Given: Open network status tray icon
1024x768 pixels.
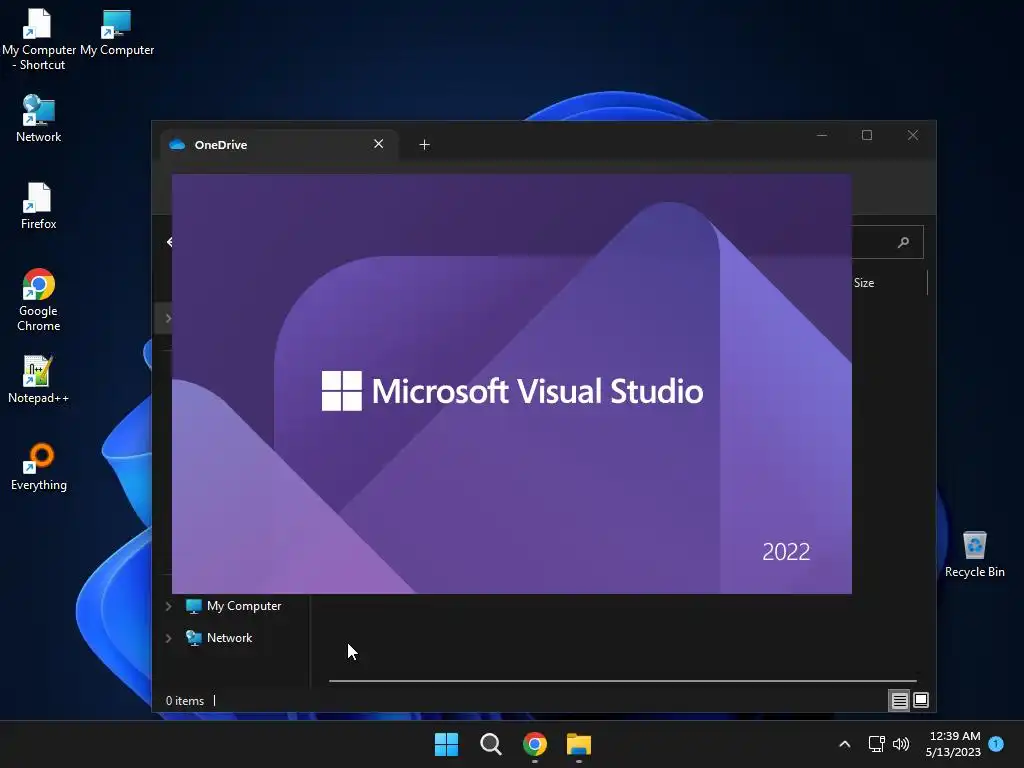Looking at the screenshot, I should point(876,744).
